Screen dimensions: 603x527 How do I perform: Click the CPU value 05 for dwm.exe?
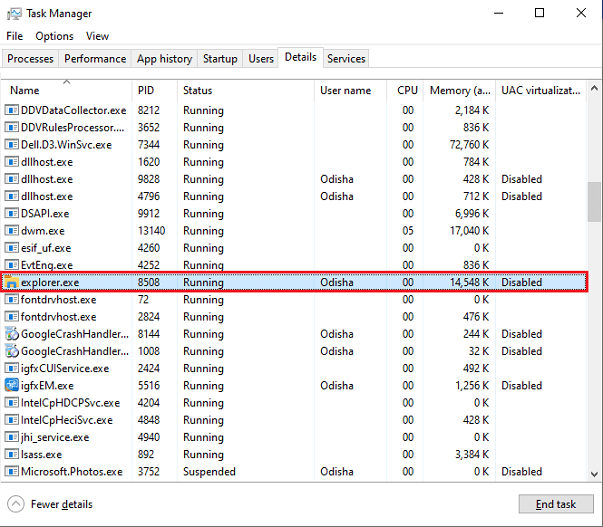click(x=408, y=231)
